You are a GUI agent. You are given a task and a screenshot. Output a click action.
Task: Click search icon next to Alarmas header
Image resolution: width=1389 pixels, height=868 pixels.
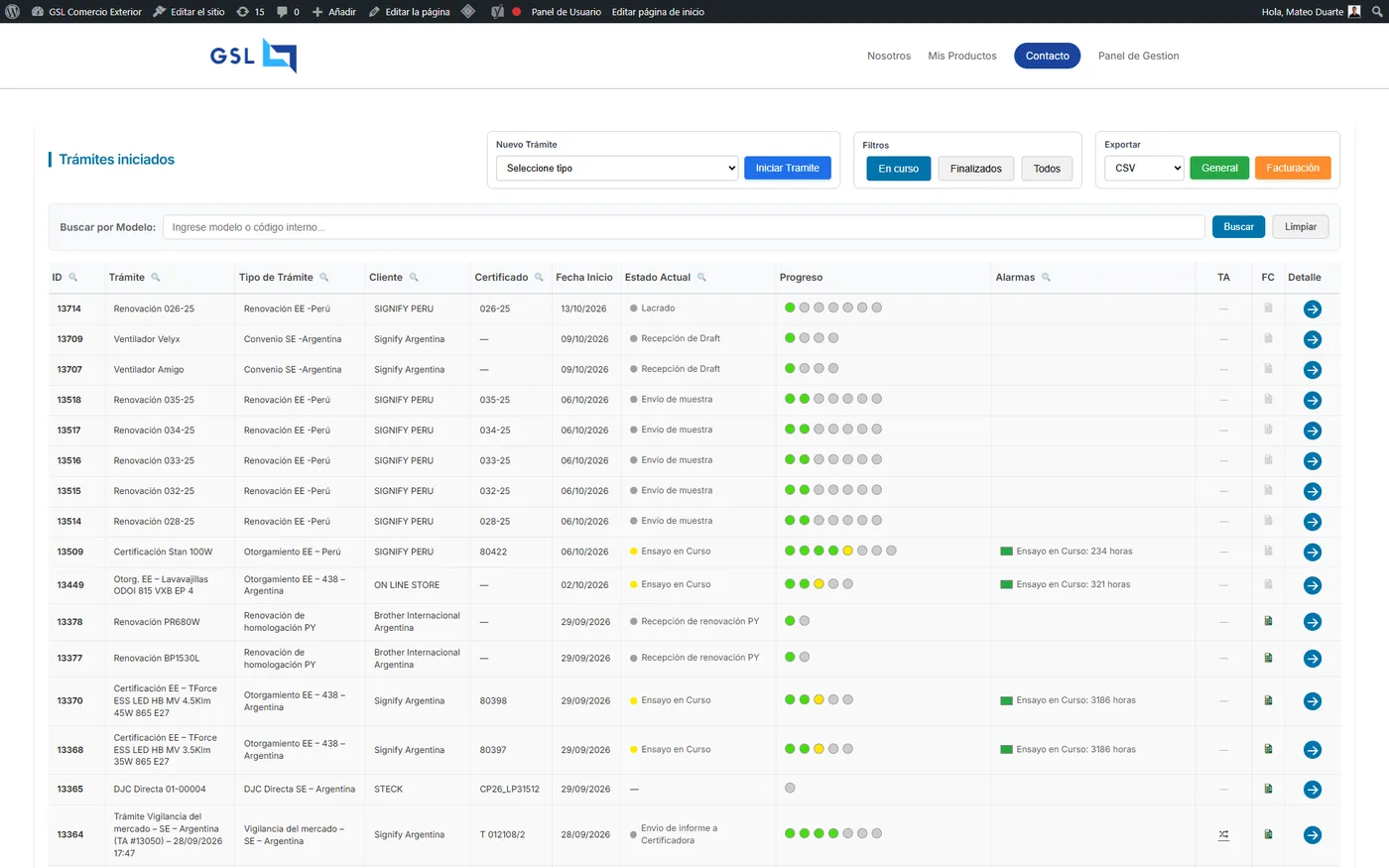pos(1046,278)
